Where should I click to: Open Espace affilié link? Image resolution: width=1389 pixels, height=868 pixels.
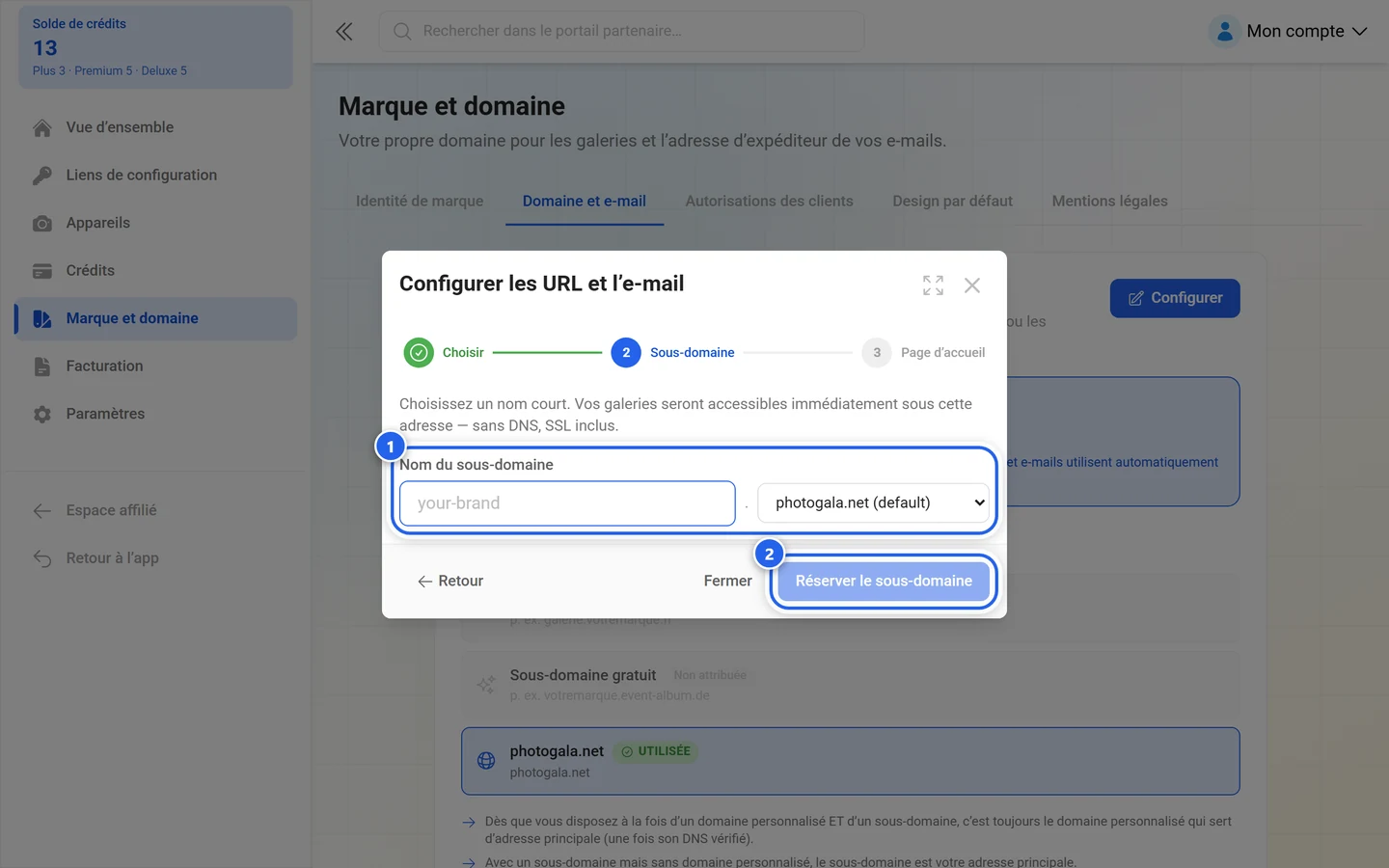coord(155,511)
